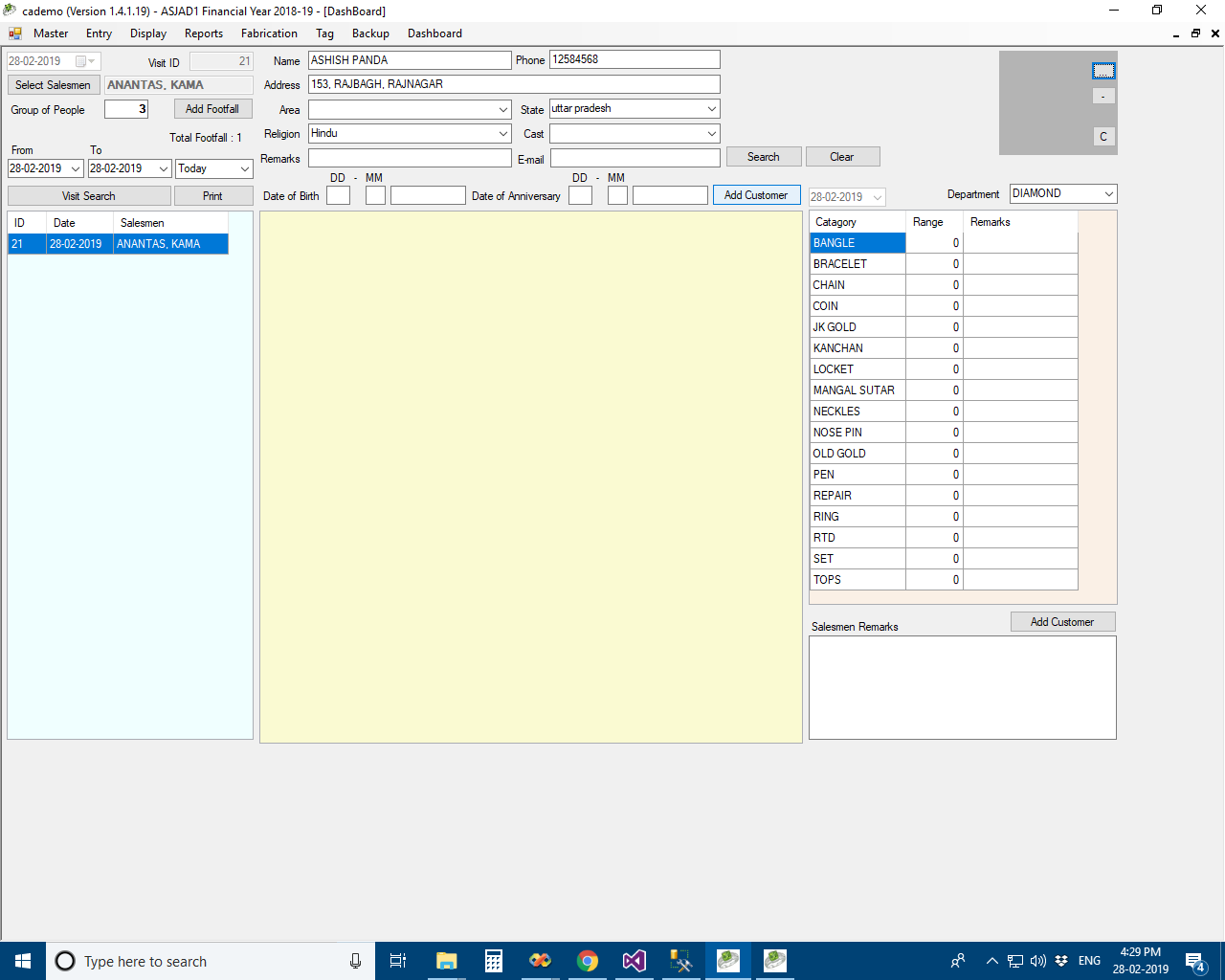Click the volume speaker icon
Screen dimensions: 1225x980
coord(1038,961)
